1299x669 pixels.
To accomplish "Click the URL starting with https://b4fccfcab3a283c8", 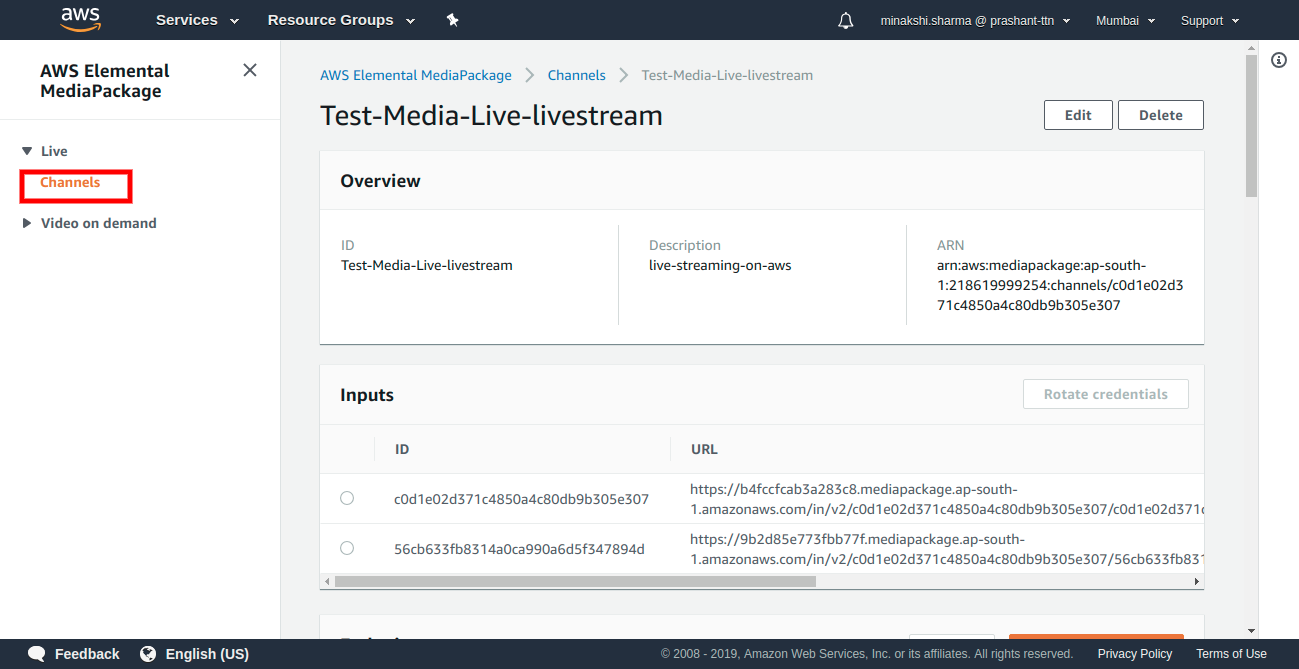I will (946, 499).
